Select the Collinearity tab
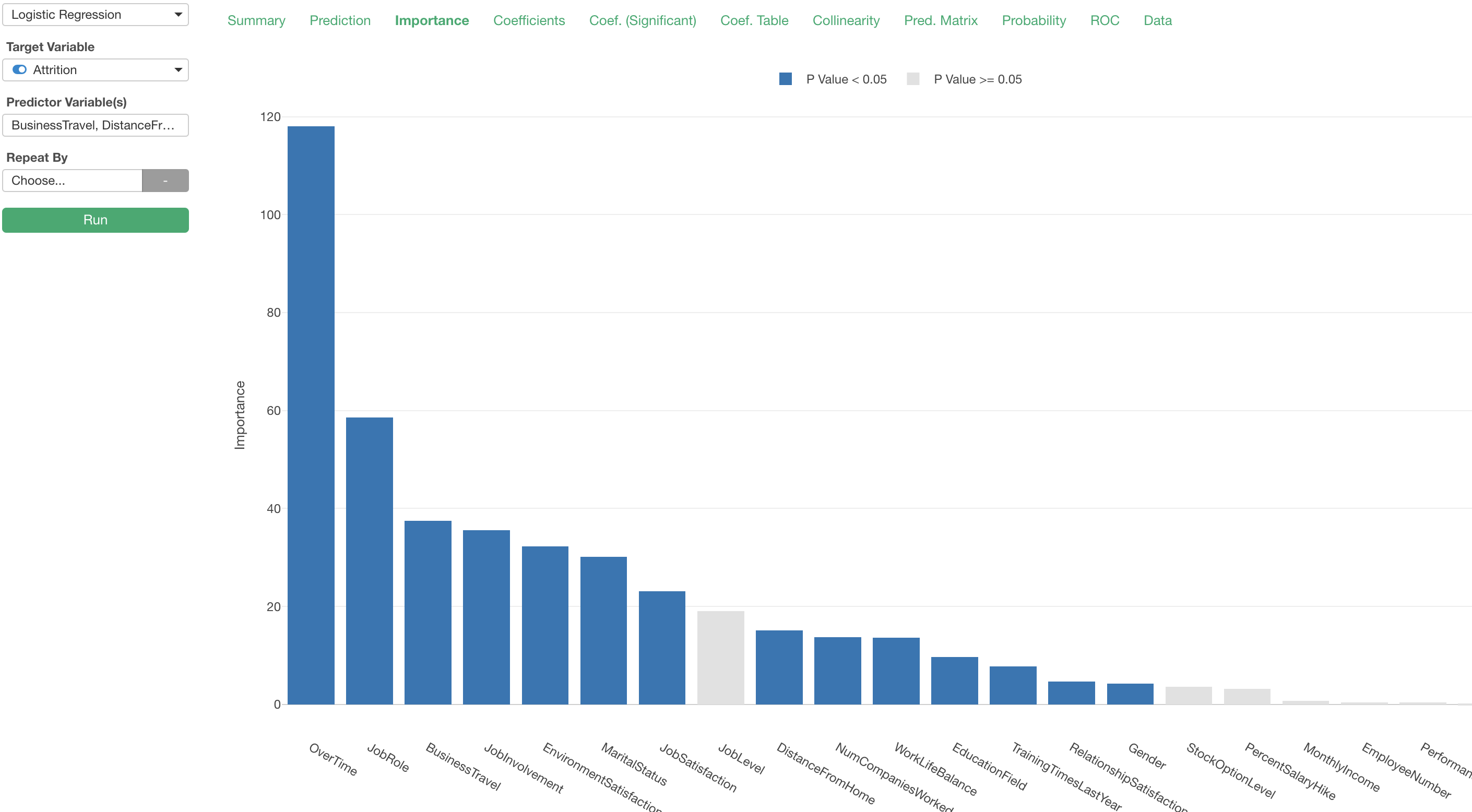Viewport: 1472px width, 812px height. click(846, 20)
